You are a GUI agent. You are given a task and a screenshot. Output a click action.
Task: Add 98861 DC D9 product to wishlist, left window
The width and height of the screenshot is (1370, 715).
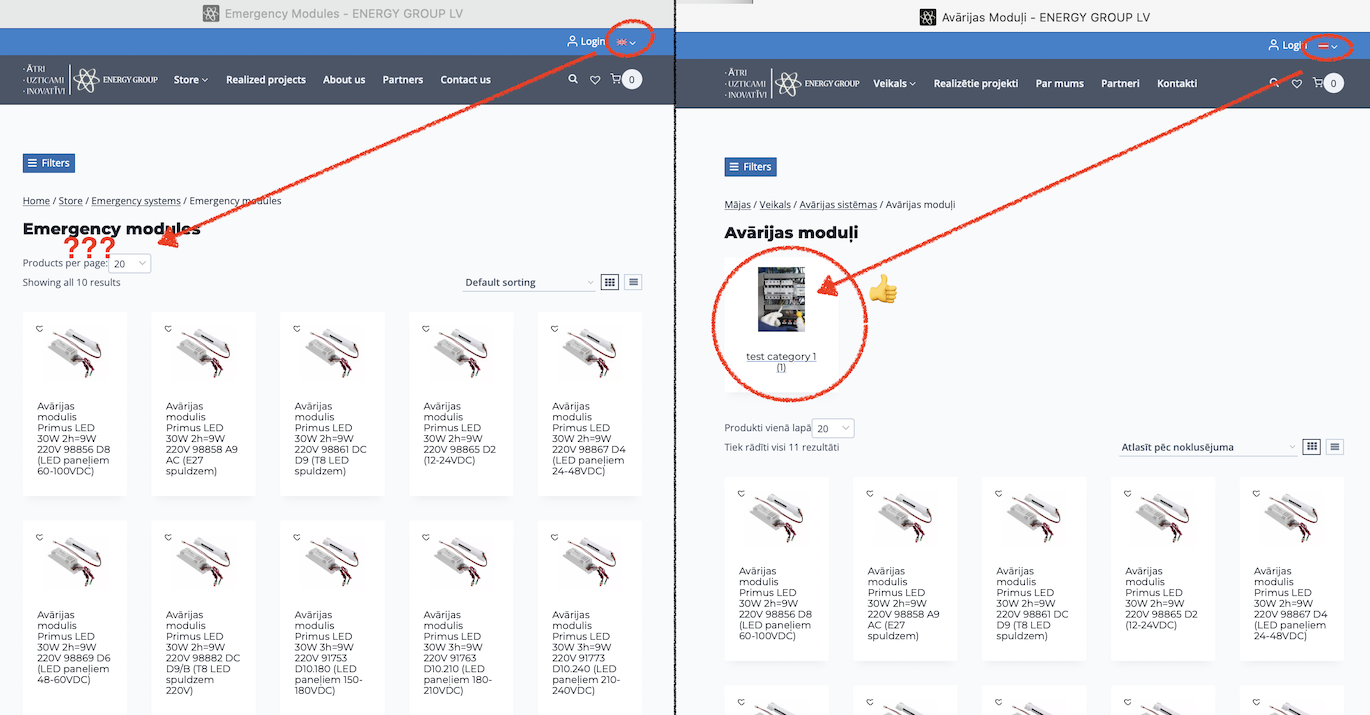[298, 328]
